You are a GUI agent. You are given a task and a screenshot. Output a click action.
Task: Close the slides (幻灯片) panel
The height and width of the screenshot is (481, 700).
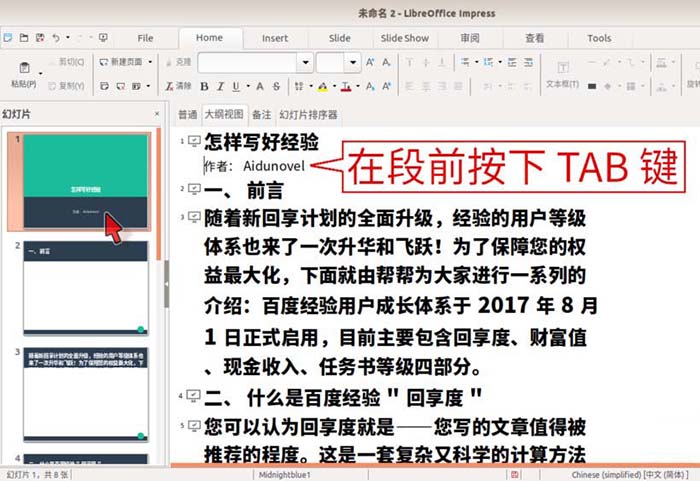pyautogui.click(x=157, y=114)
